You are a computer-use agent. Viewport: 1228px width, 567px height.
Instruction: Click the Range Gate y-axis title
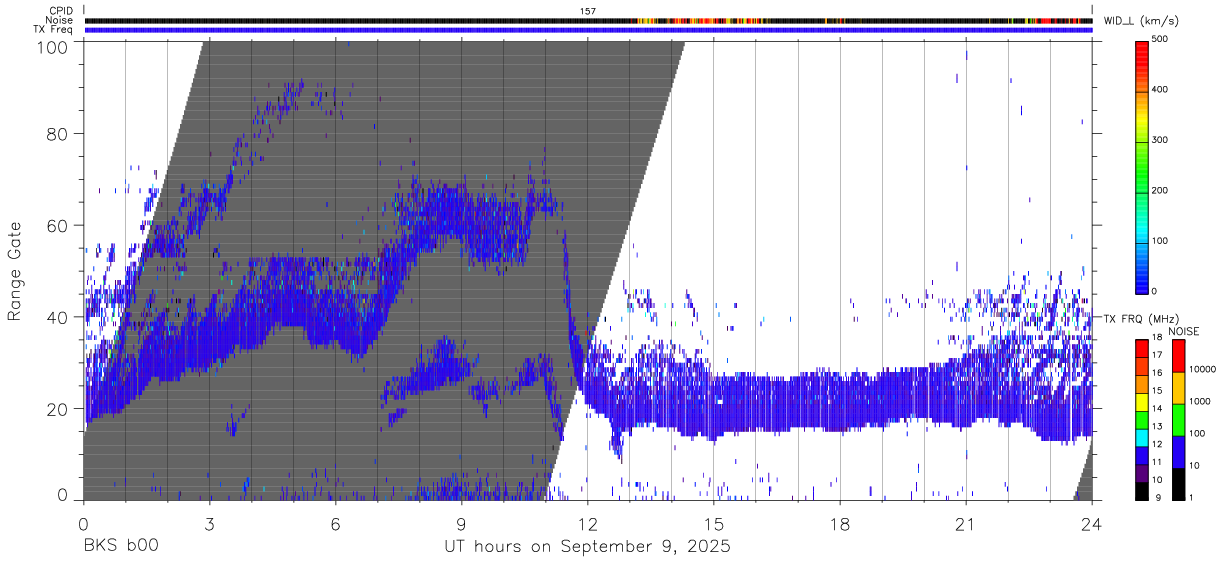[15, 272]
